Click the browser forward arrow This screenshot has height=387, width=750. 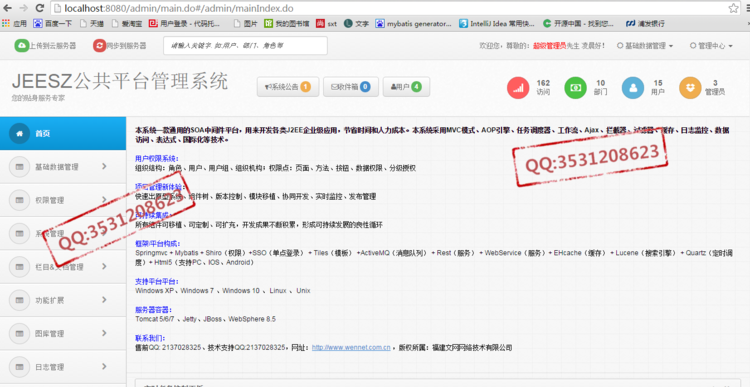tap(23, 8)
